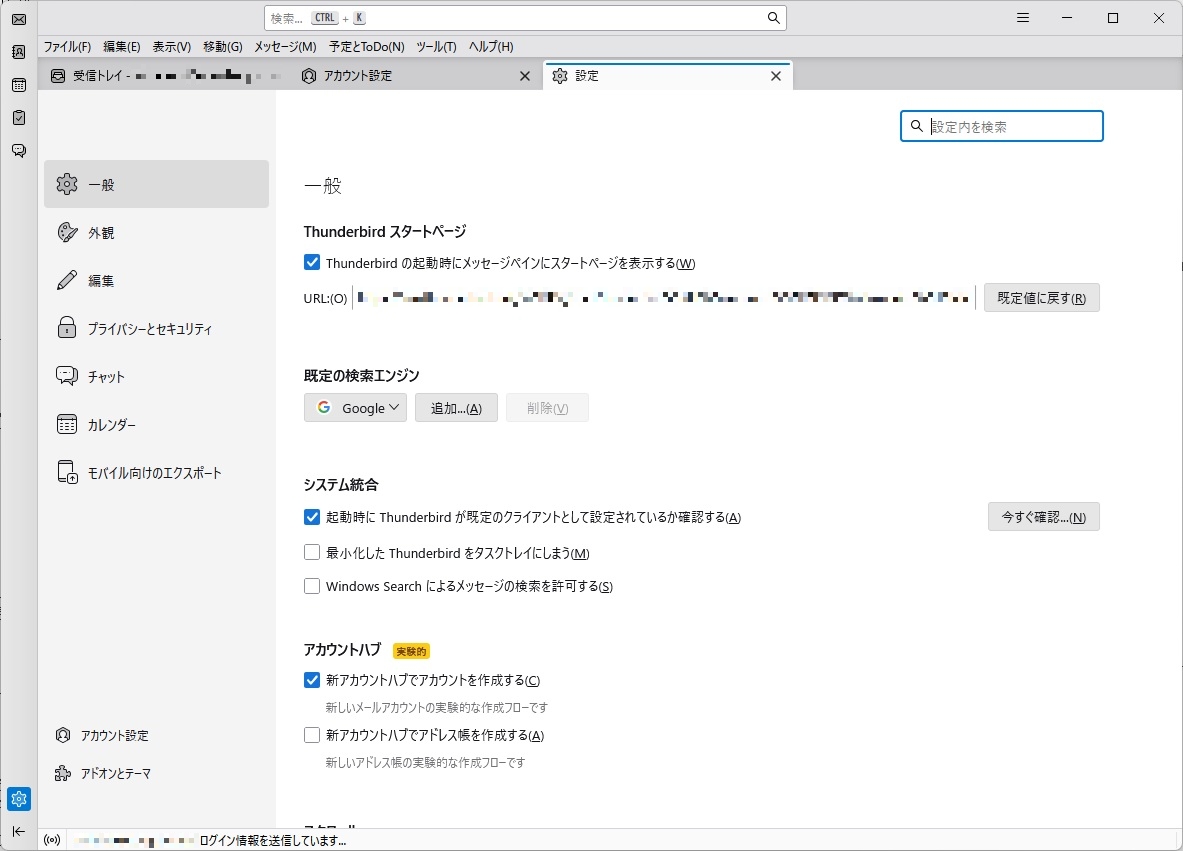The height and width of the screenshot is (851, 1183).
Task: Open プライバシーとセキュリティ settings category
Action: [156, 328]
